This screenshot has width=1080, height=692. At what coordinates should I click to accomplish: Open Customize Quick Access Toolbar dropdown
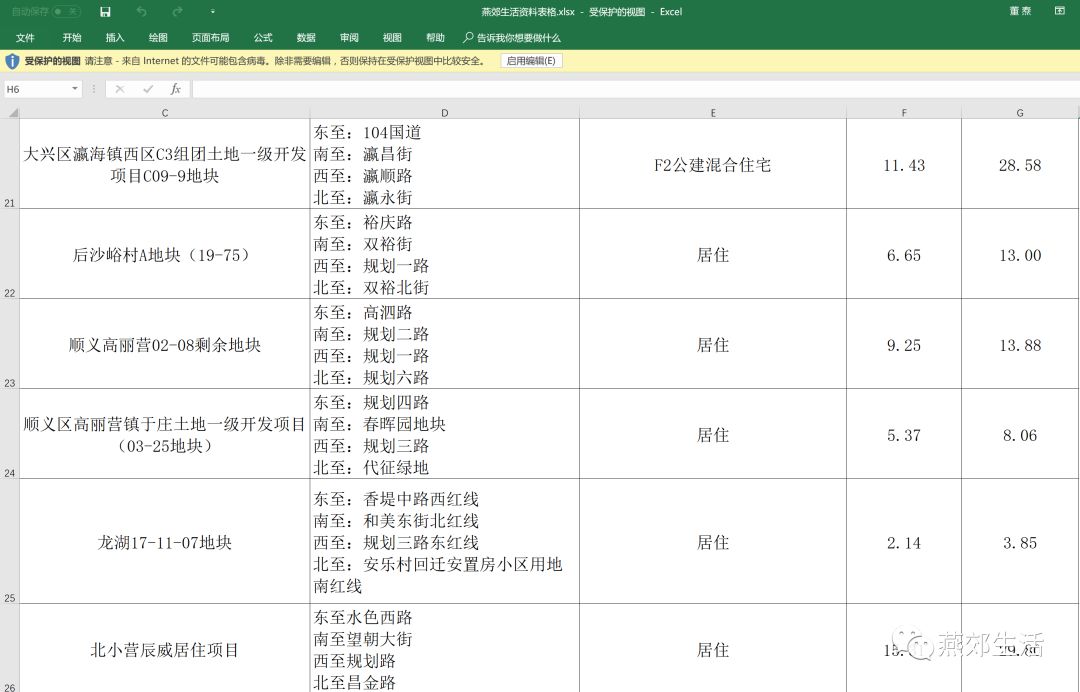[212, 12]
